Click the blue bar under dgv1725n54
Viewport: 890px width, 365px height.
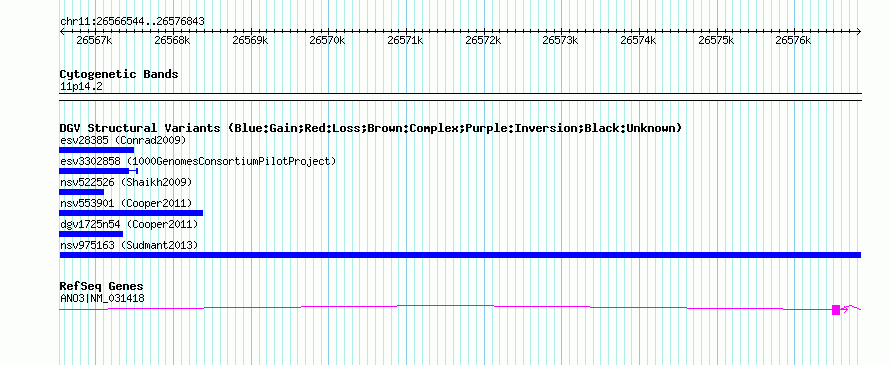coord(91,234)
